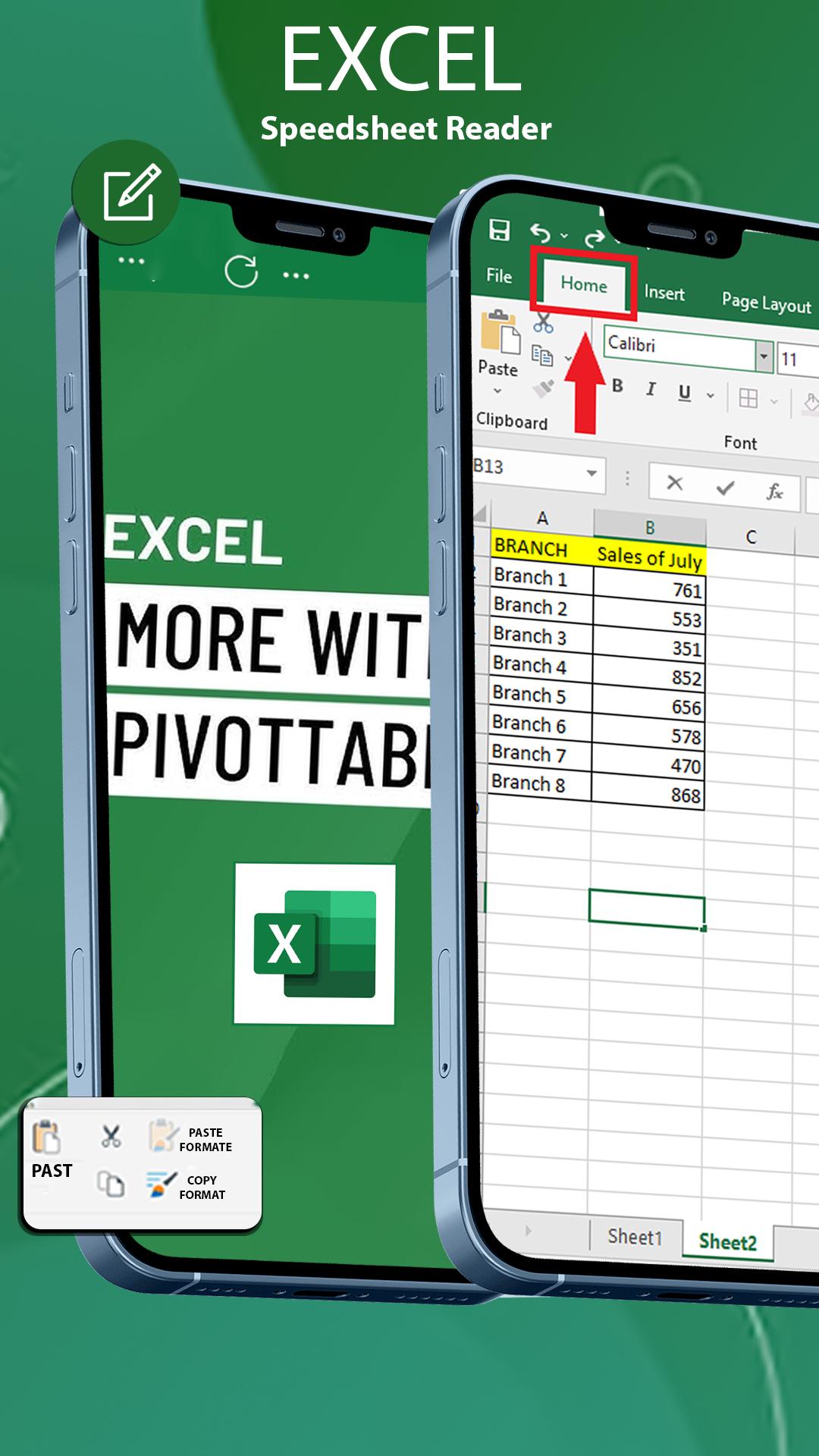This screenshot has width=819, height=1456.
Task: Click the Format Painter brush icon
Action: 543,388
